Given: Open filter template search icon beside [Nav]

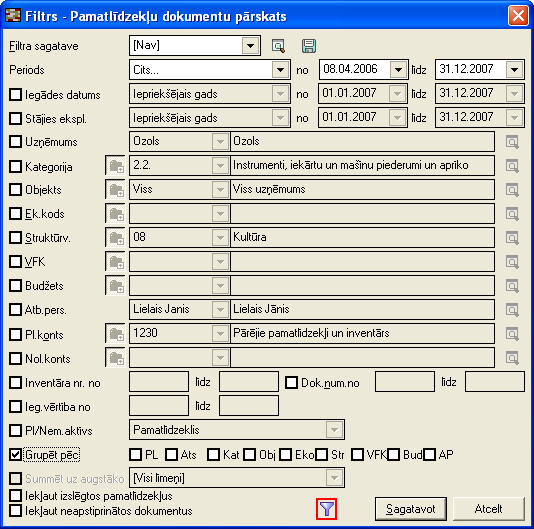Looking at the screenshot, I should click(x=278, y=46).
